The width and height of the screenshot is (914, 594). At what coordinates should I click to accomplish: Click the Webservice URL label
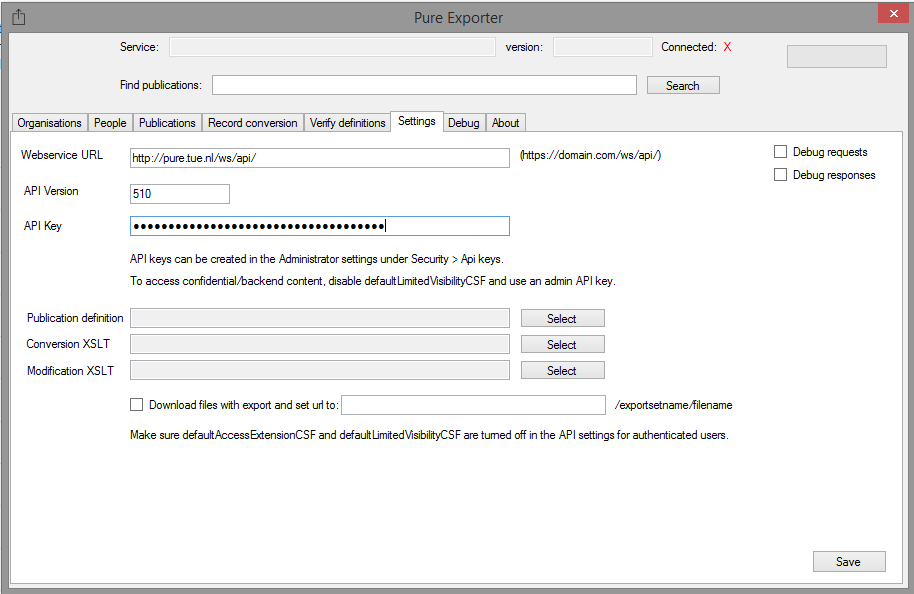tap(62, 155)
